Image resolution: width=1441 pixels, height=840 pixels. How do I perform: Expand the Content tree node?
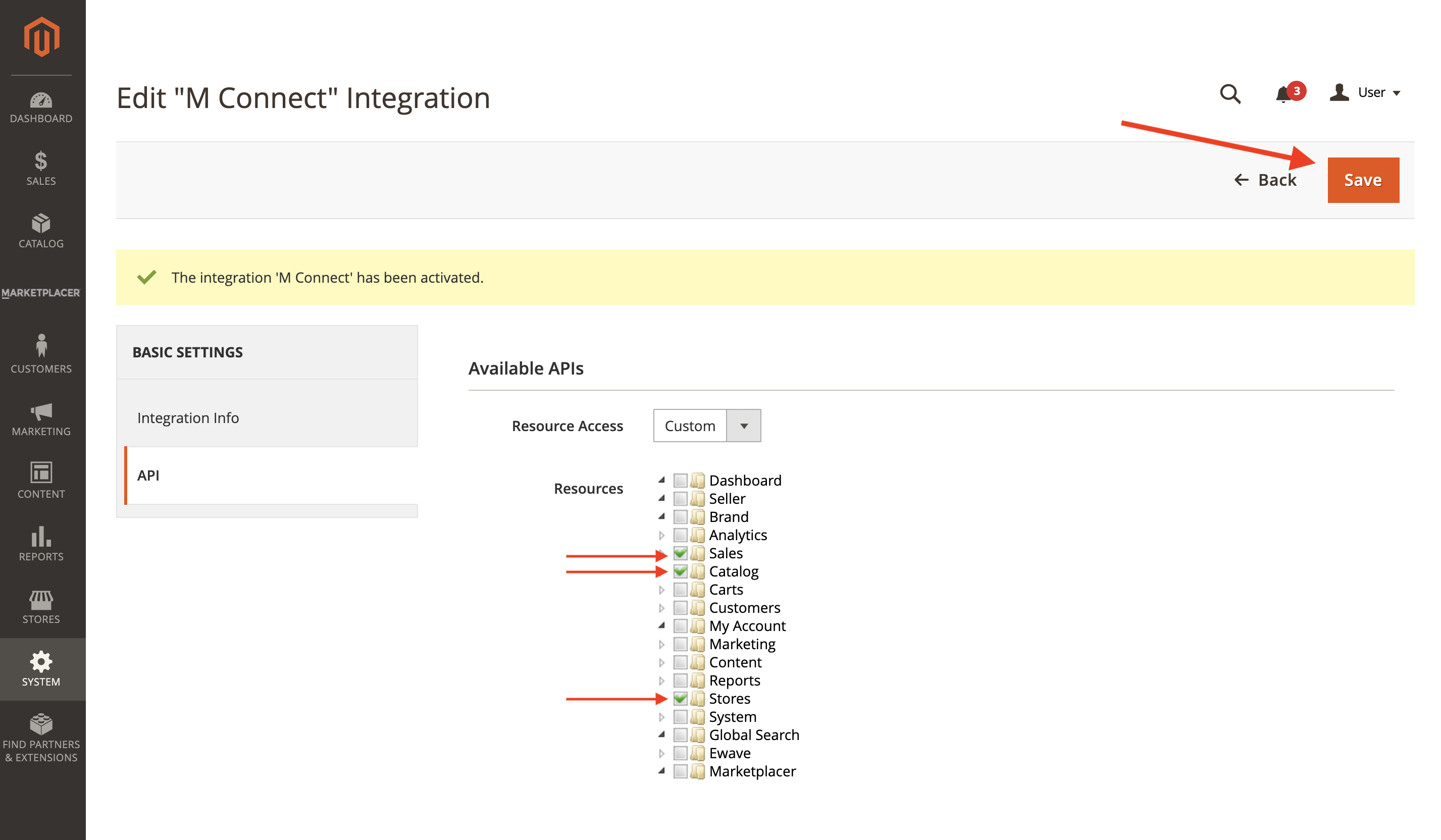click(661, 663)
